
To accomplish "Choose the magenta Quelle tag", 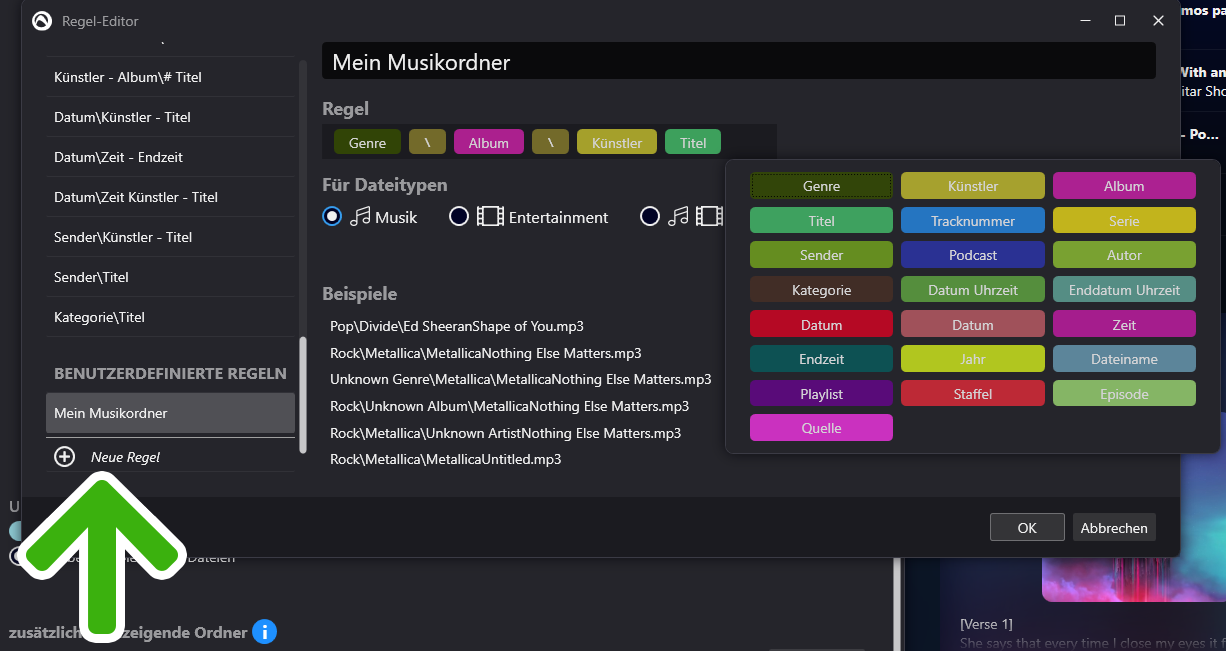I will [821, 428].
